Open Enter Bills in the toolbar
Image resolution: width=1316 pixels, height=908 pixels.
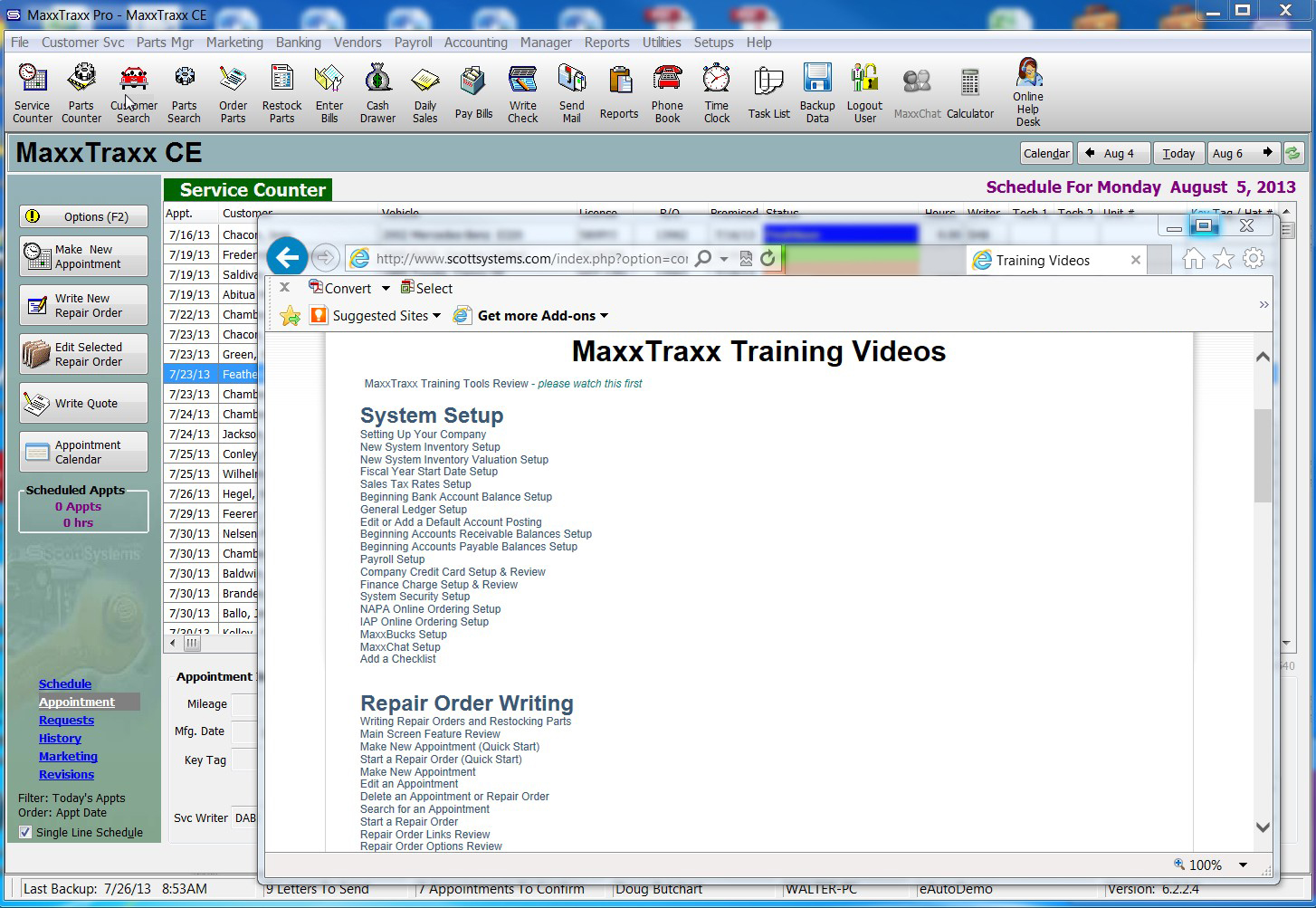coord(329,92)
